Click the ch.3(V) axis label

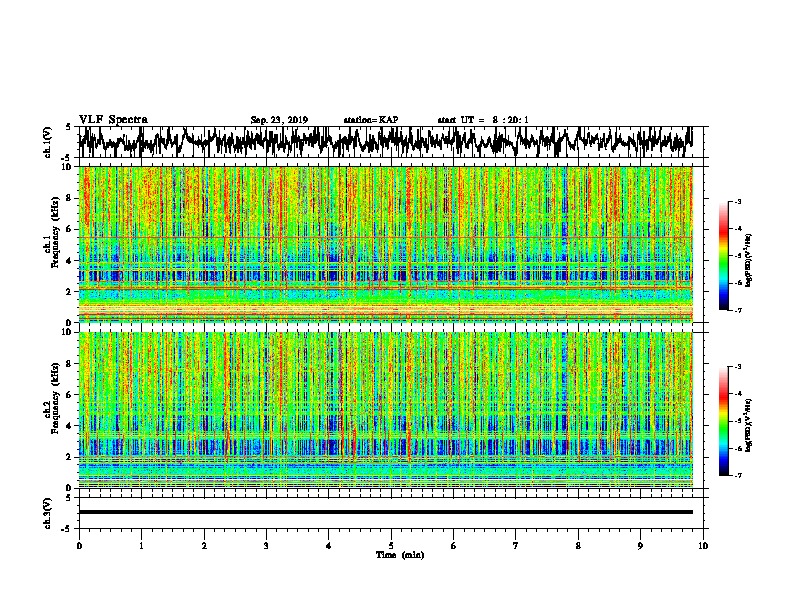coord(48,513)
